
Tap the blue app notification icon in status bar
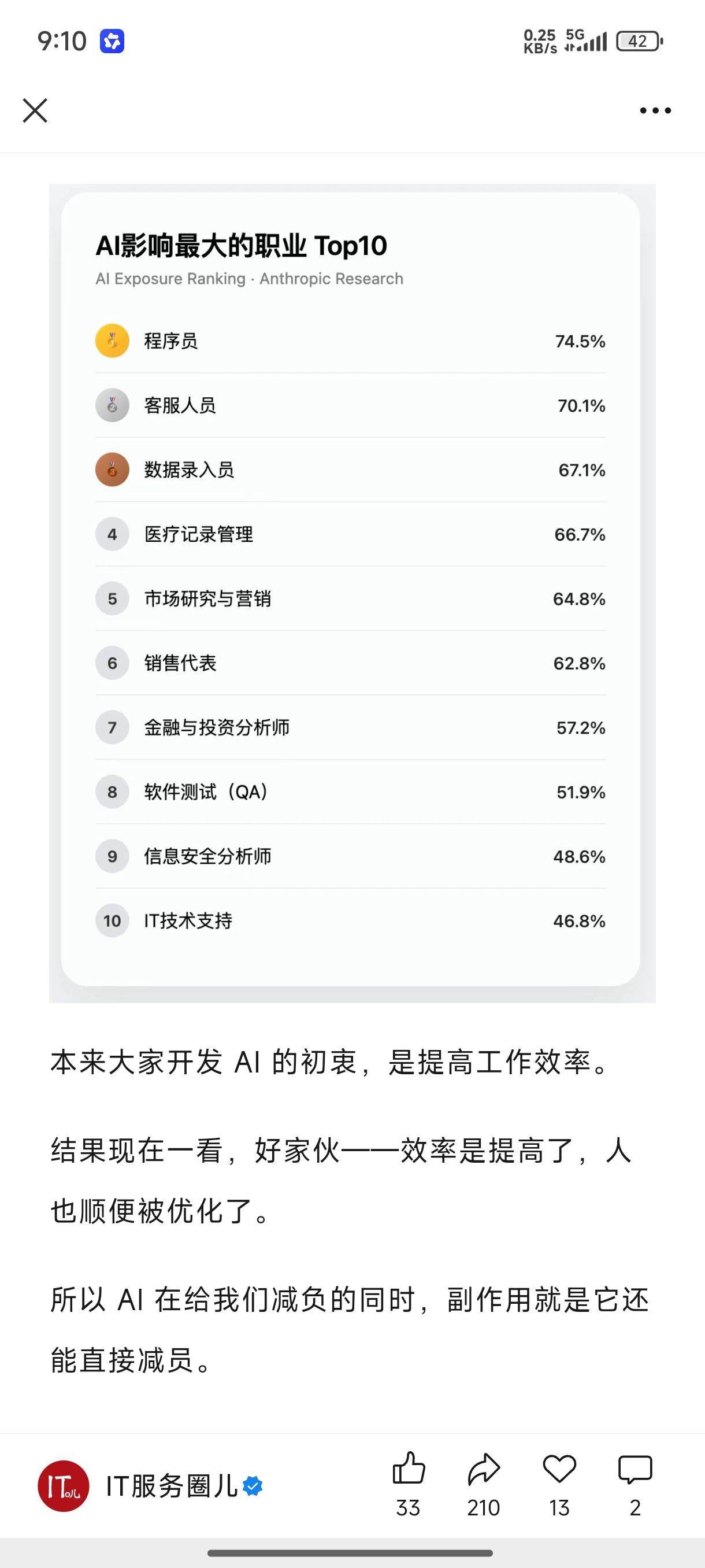tap(112, 42)
